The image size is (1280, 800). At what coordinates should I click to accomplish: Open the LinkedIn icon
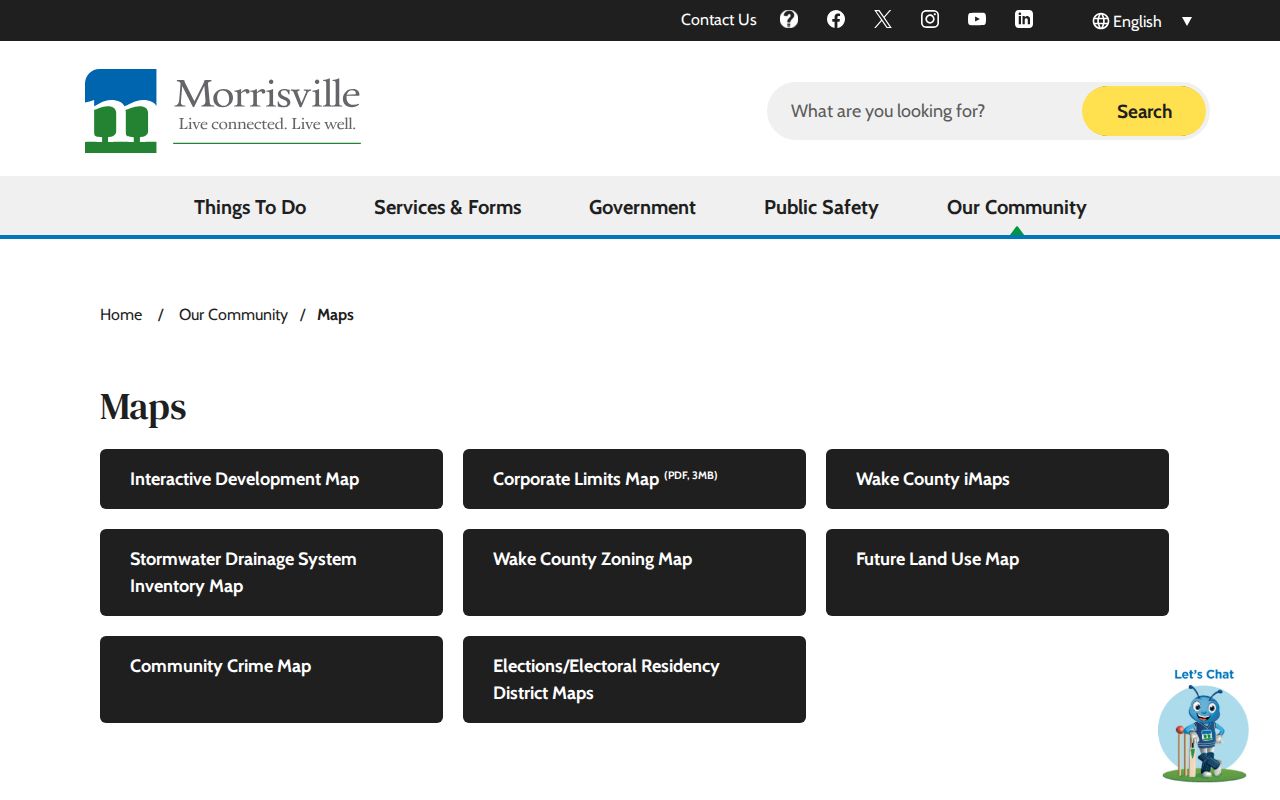[x=1024, y=19]
